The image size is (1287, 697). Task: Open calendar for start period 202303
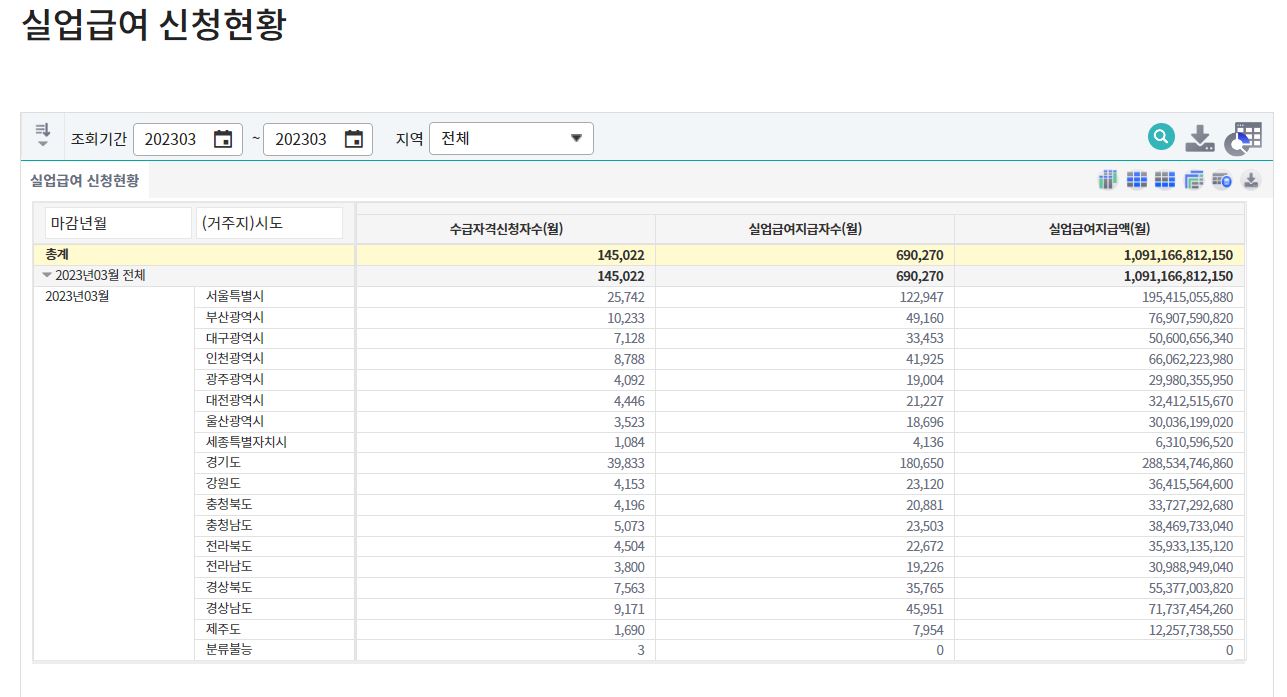tap(223, 139)
